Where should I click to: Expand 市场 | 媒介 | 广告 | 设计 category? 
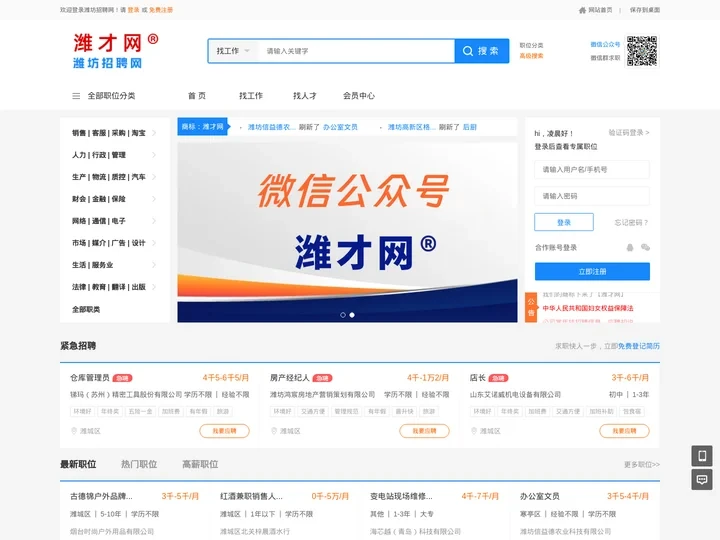114,243
